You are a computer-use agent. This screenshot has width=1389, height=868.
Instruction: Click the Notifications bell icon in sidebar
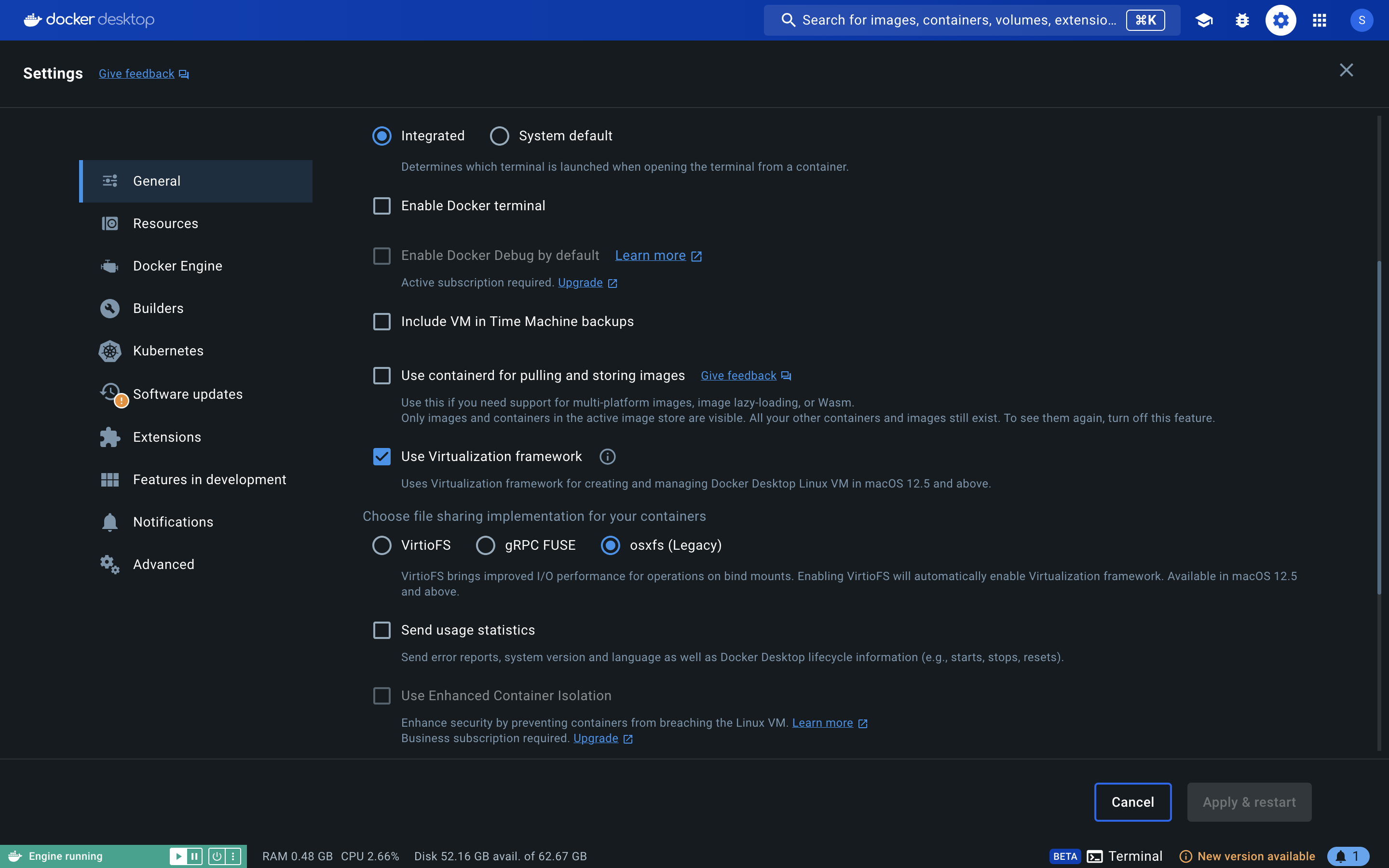109,522
